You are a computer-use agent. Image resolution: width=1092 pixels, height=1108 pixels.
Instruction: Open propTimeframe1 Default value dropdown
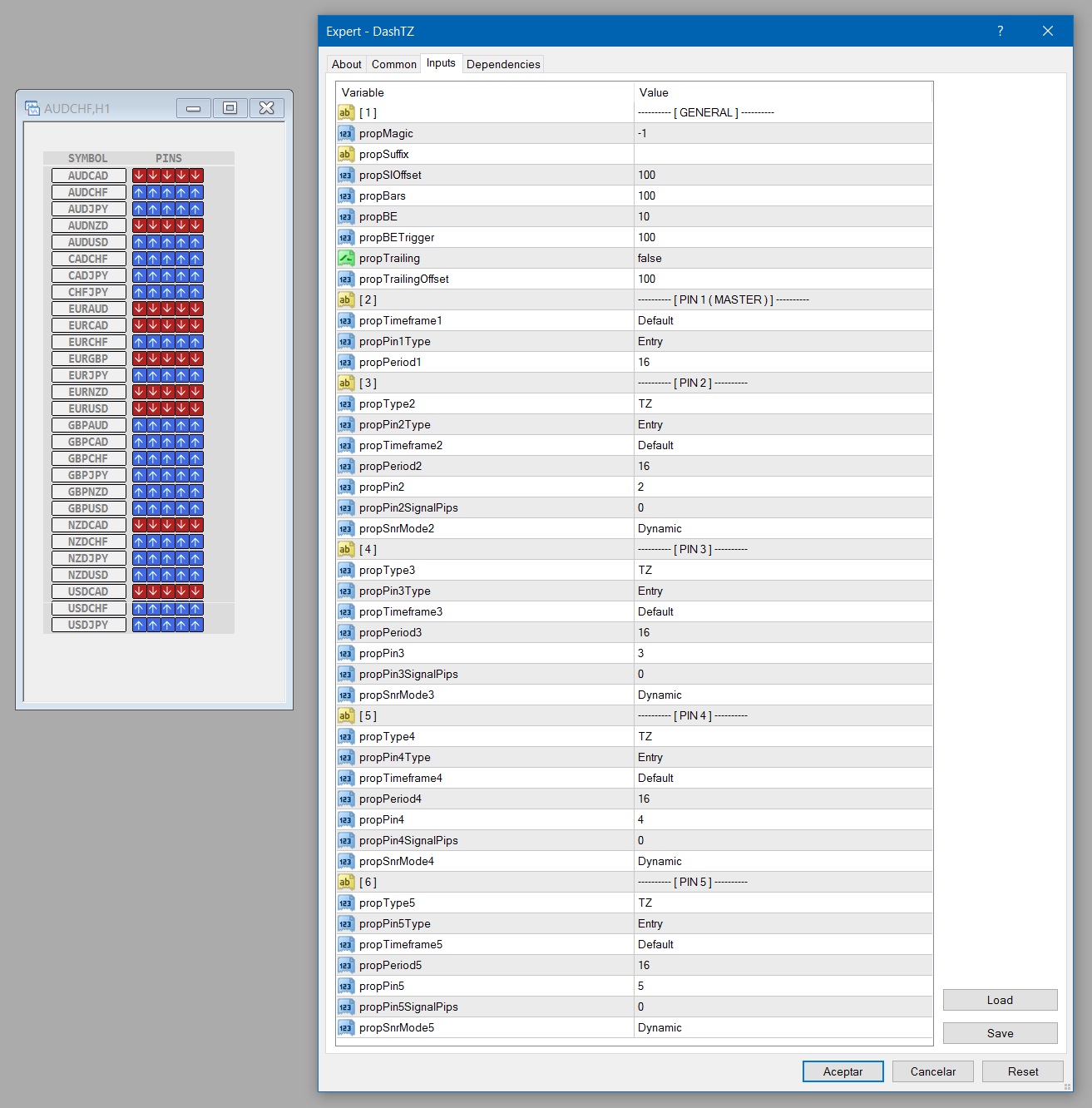(x=783, y=320)
